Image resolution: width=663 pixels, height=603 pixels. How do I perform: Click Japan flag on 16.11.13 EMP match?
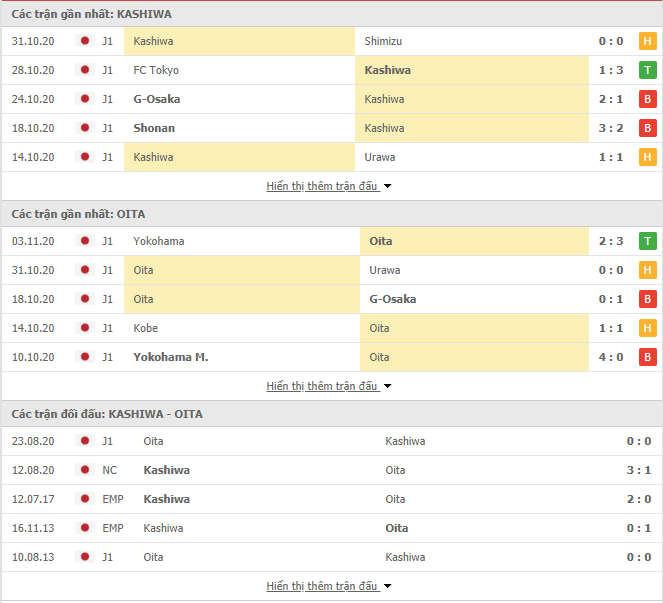pos(85,527)
